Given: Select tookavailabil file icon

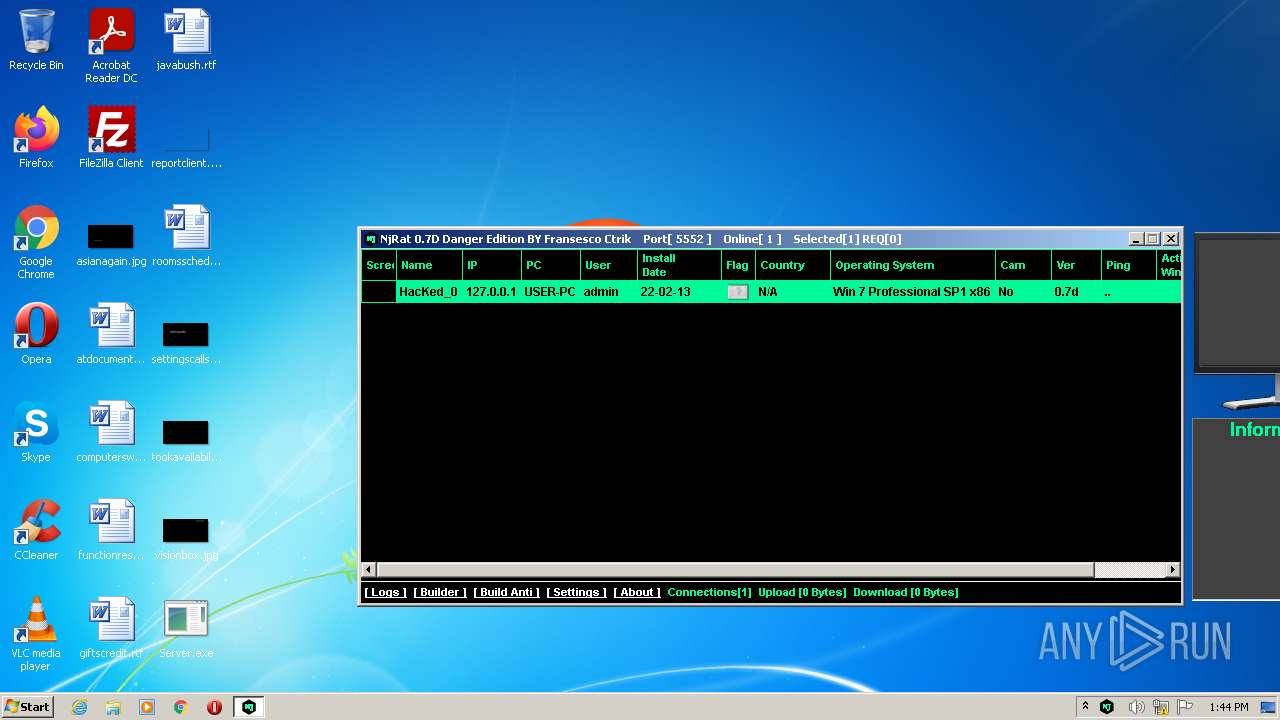Looking at the screenshot, I should pyautogui.click(x=186, y=440).
